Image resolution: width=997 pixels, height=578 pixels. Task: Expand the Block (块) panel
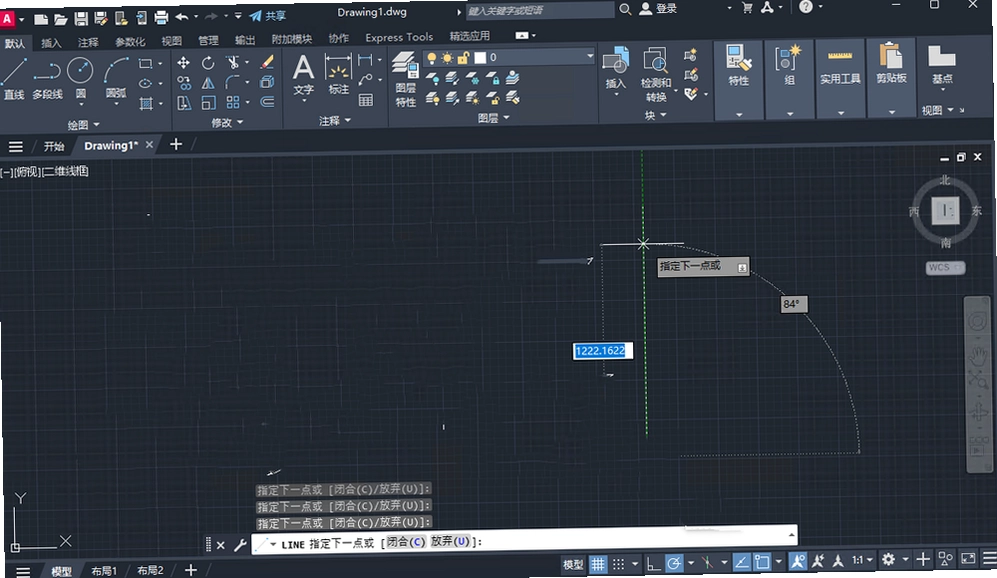tap(655, 115)
